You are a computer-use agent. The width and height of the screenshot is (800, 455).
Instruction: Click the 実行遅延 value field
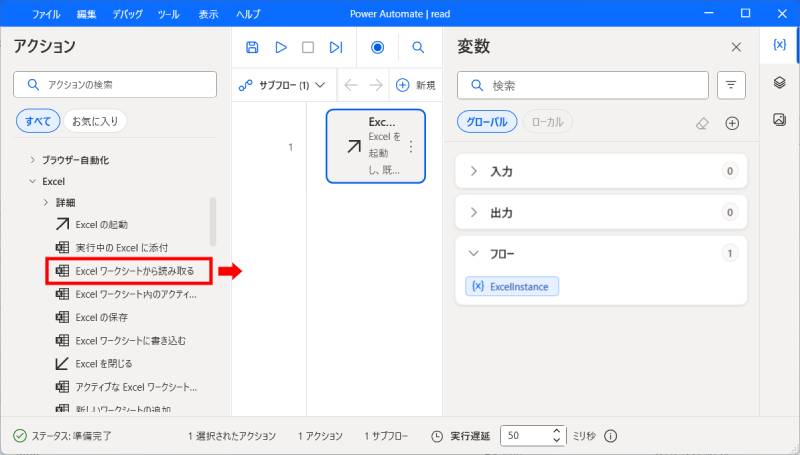click(526, 436)
